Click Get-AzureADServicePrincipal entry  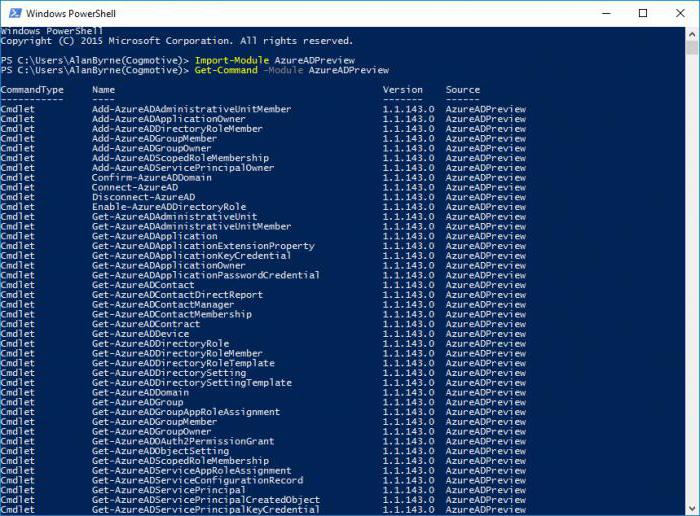click(x=169, y=491)
